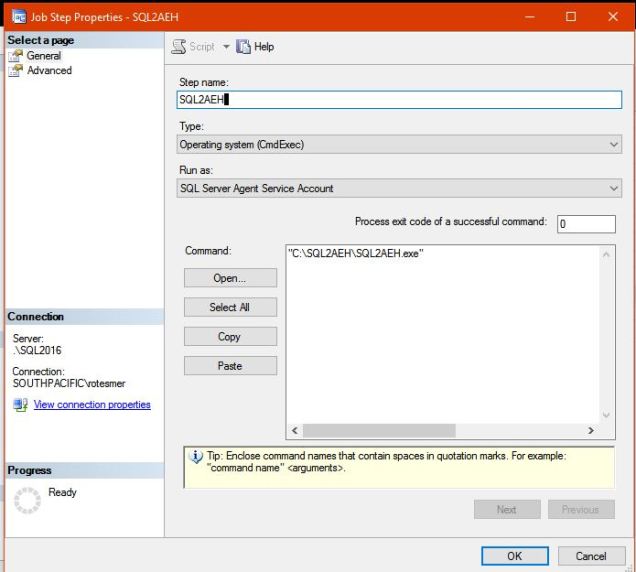The width and height of the screenshot is (636, 572).
Task: Click the Advanced page icon
Action: [x=16, y=70]
